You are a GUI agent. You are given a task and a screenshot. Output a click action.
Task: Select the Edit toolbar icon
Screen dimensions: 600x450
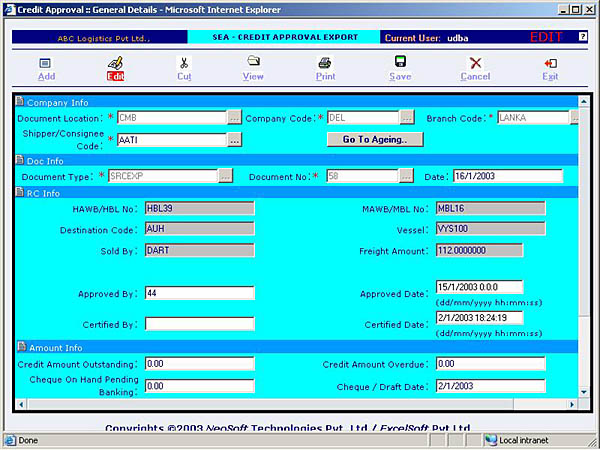115,63
